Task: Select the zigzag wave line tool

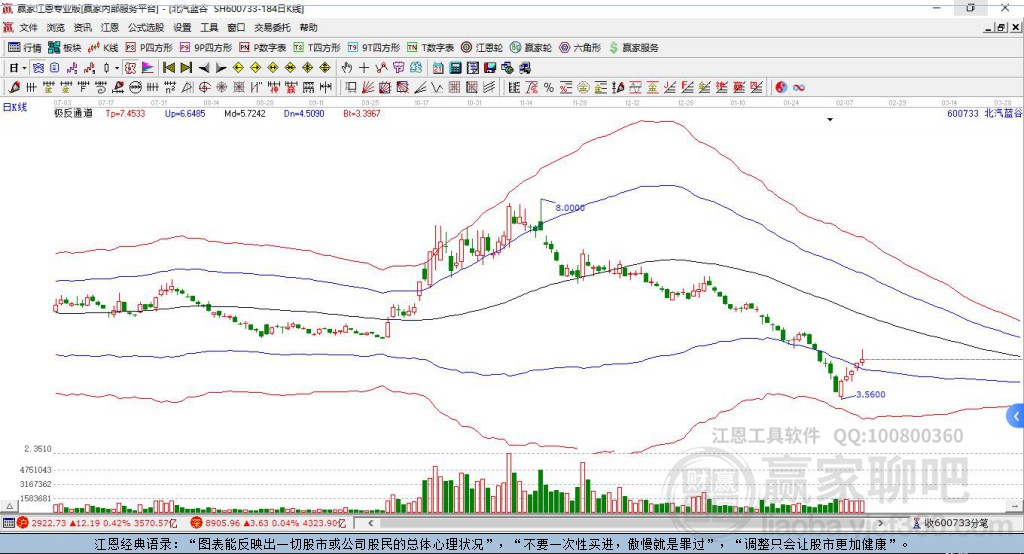Action: (x=436, y=88)
